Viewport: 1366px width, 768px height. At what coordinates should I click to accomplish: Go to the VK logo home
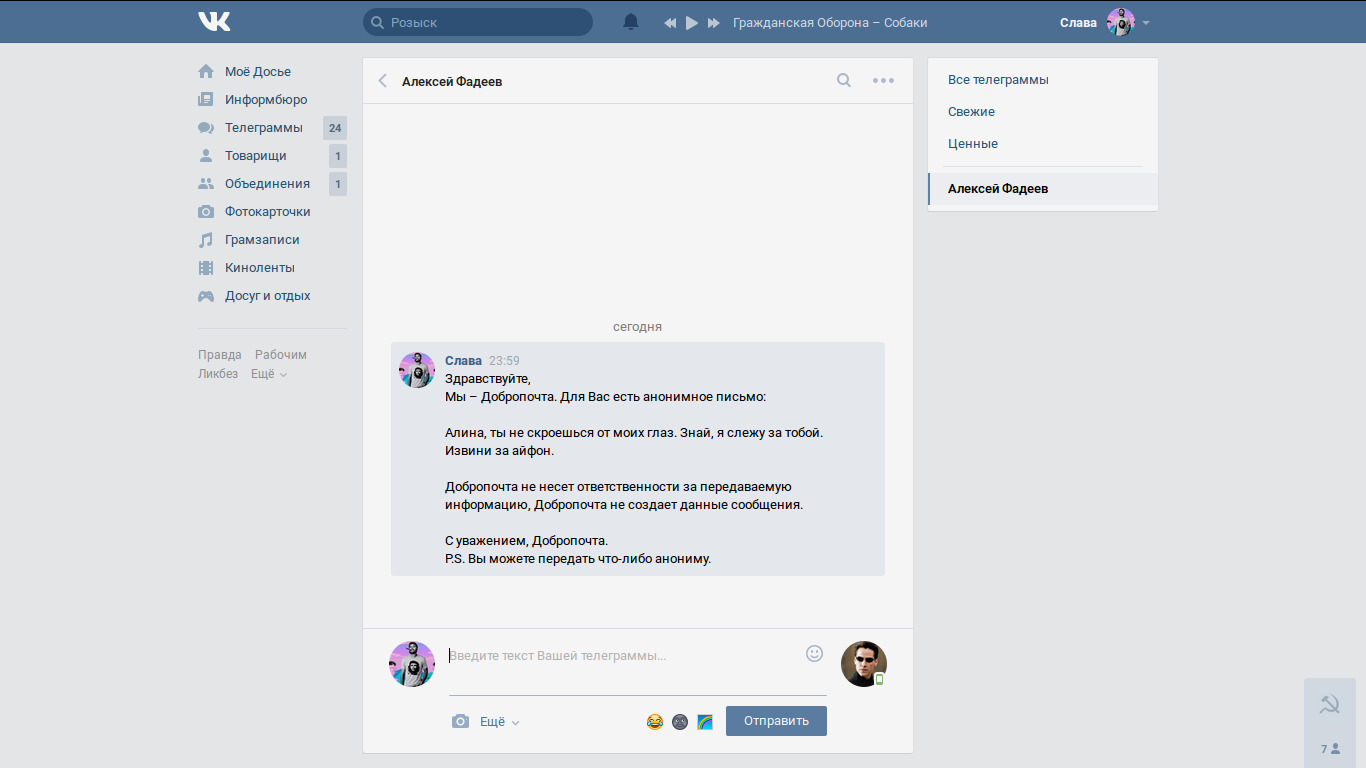pyautogui.click(x=214, y=22)
